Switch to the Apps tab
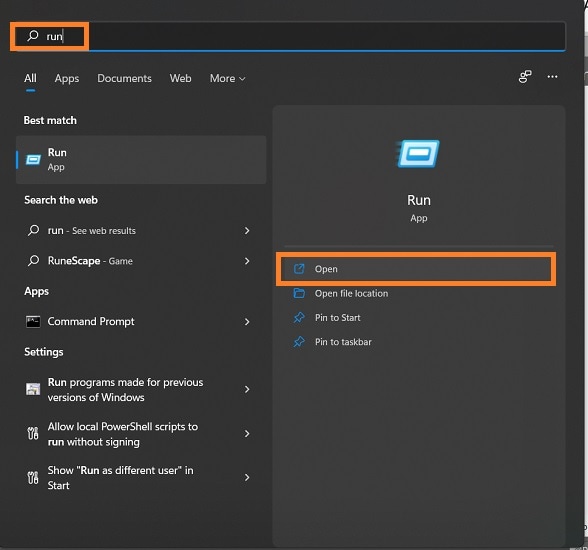588x550 pixels. pyautogui.click(x=67, y=78)
